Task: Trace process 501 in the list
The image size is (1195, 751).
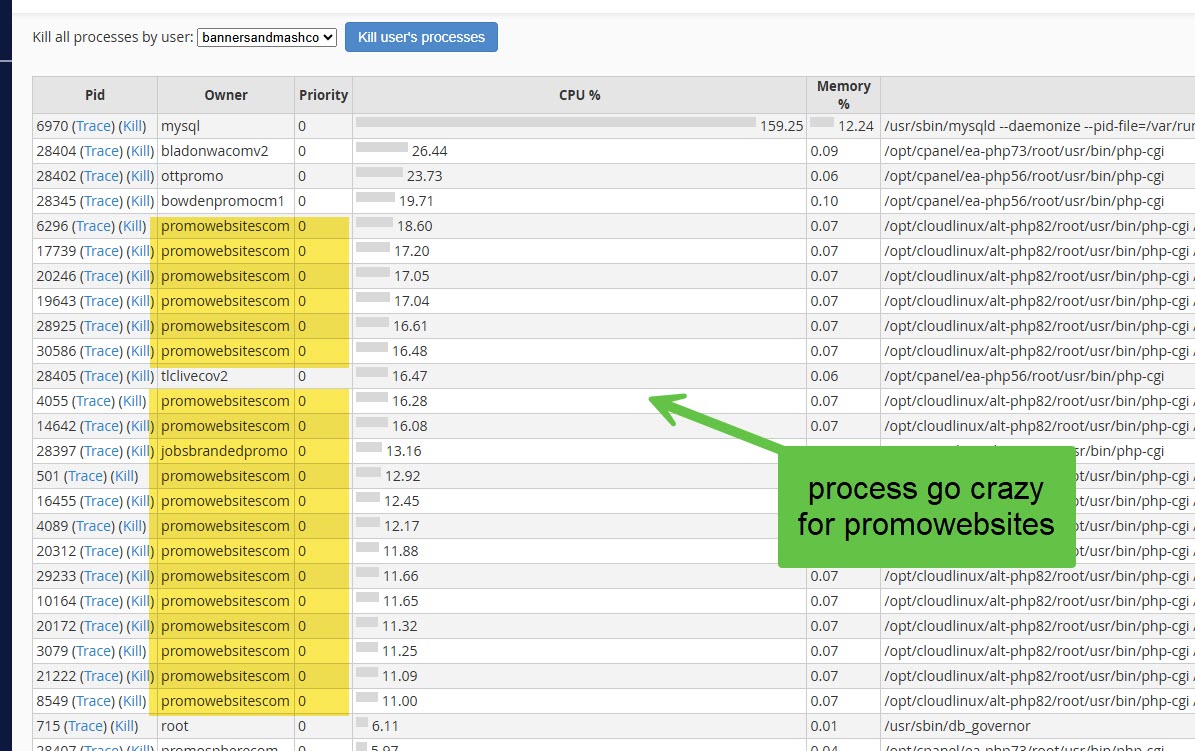Action: point(85,476)
